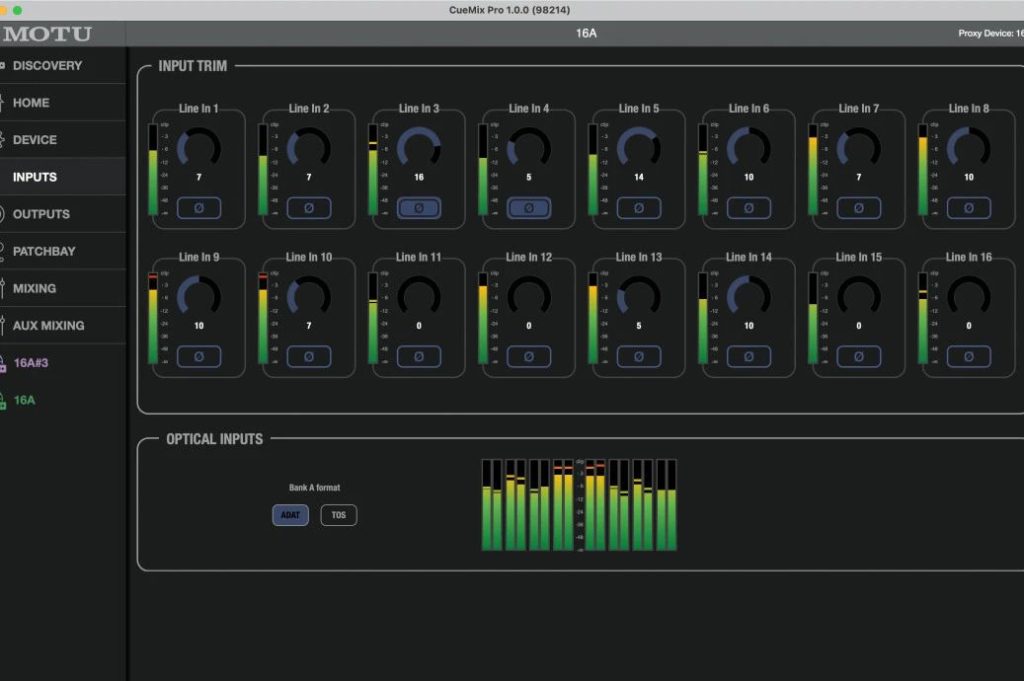
Task: Go to the Home section
Action: click(31, 103)
